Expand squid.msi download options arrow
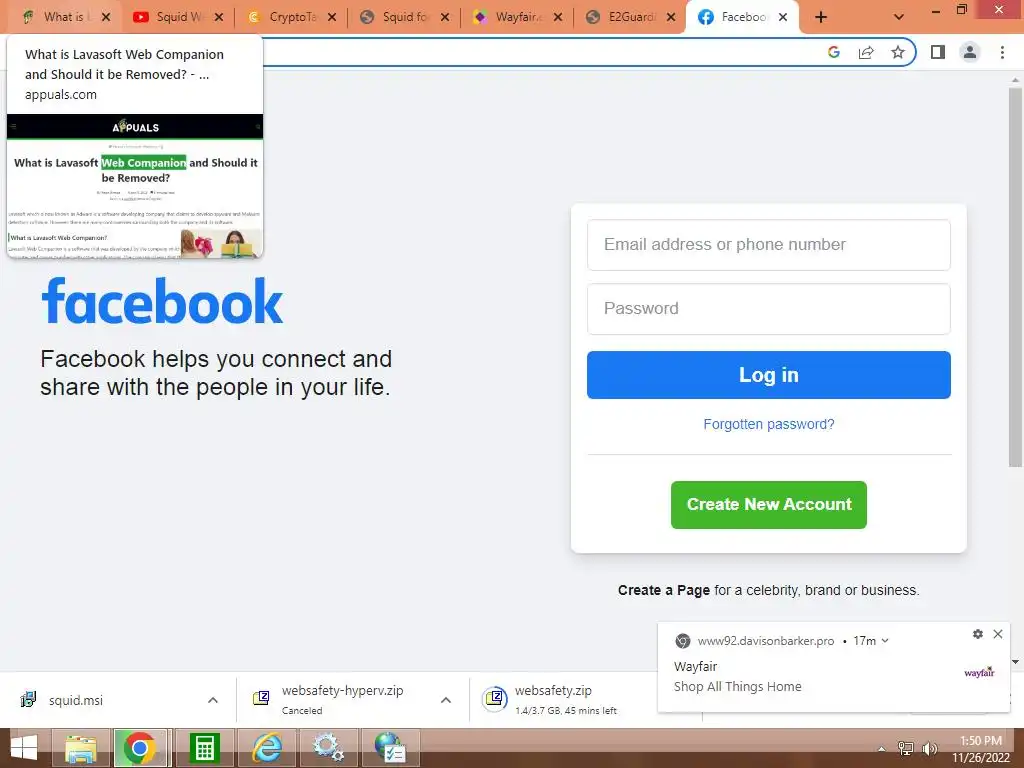Viewport: 1024px width, 768px height. (213, 700)
